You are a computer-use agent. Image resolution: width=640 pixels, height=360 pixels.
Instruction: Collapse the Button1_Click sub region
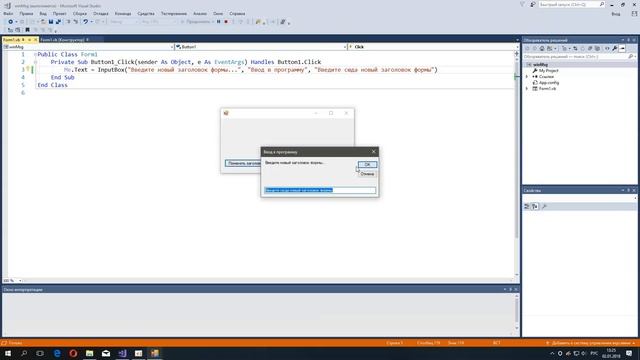tap(35, 62)
